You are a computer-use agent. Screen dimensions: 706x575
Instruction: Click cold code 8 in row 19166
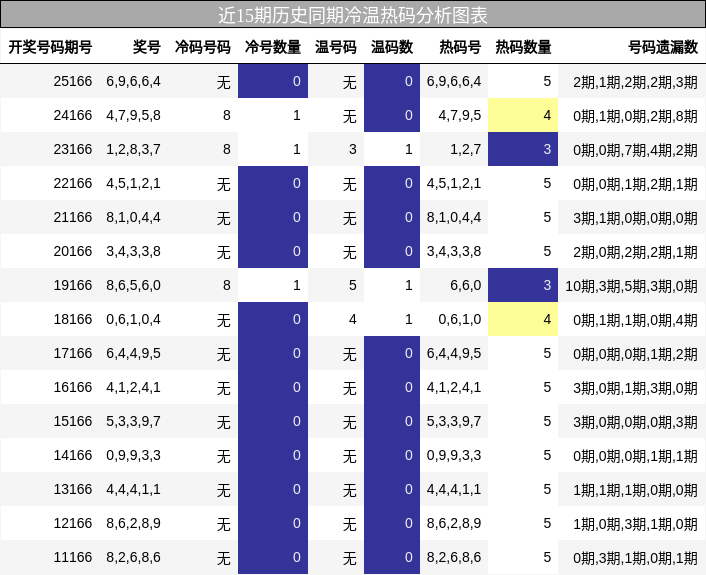(226, 285)
